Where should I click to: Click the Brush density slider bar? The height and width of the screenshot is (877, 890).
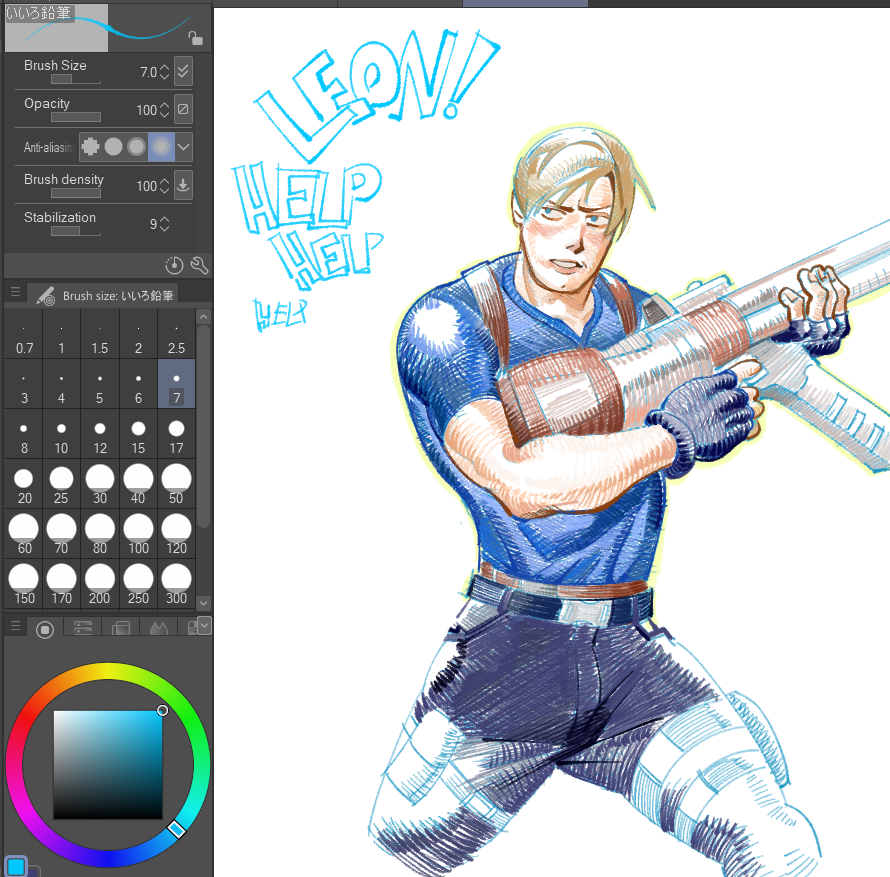75,193
